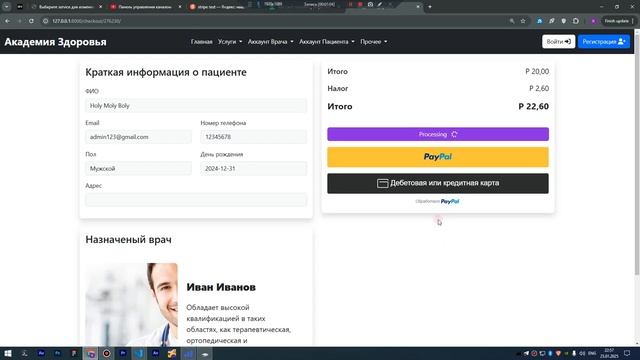640x360 pixels.
Task: Go back using the browser back arrow
Action: [8, 21]
